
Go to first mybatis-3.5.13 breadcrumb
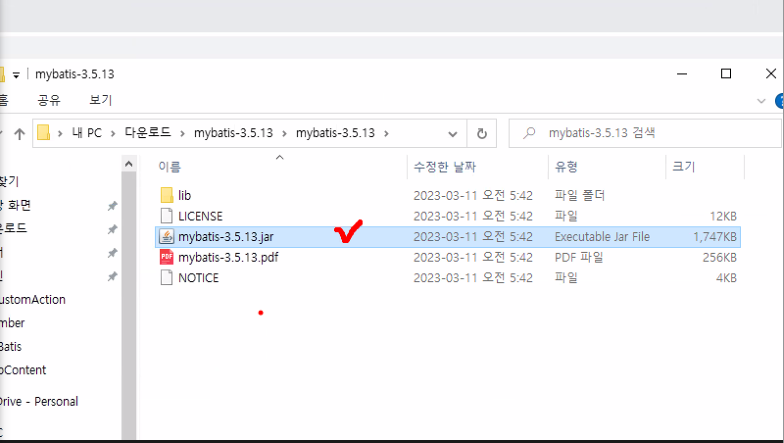(x=234, y=133)
